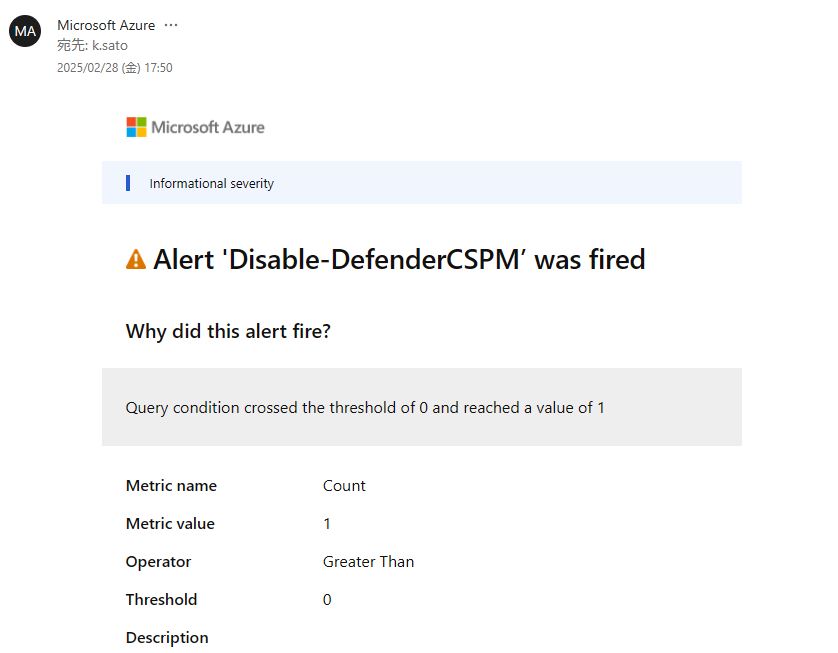Screen dimensions: 838x653
Task: Click the Operator label
Action: (x=158, y=562)
